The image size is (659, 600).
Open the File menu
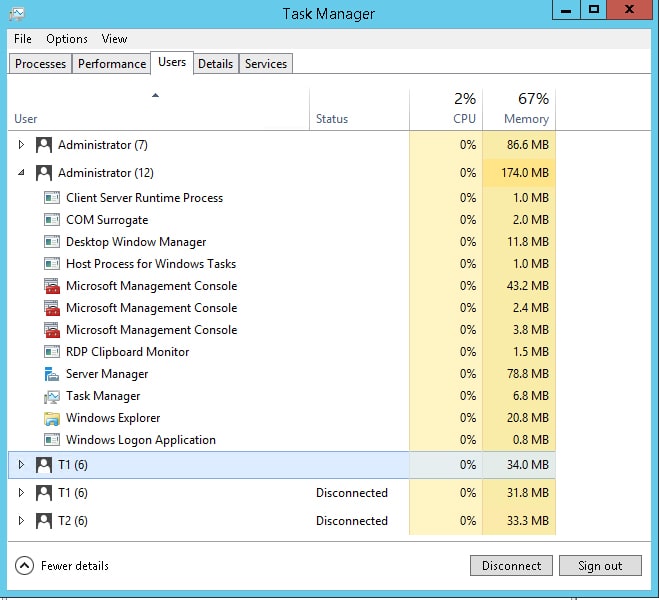23,39
